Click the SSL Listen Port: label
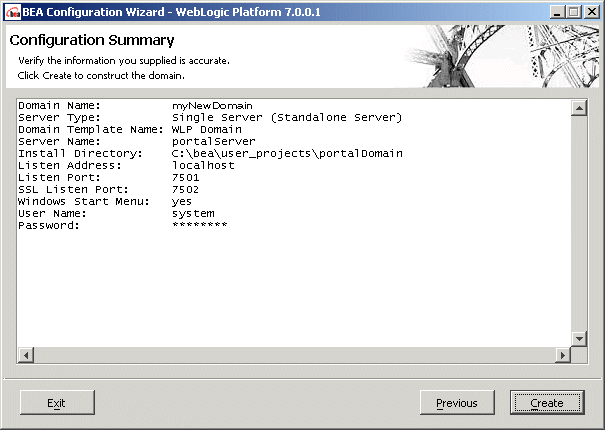This screenshot has height=430, width=605. pyautogui.click(x=73, y=190)
